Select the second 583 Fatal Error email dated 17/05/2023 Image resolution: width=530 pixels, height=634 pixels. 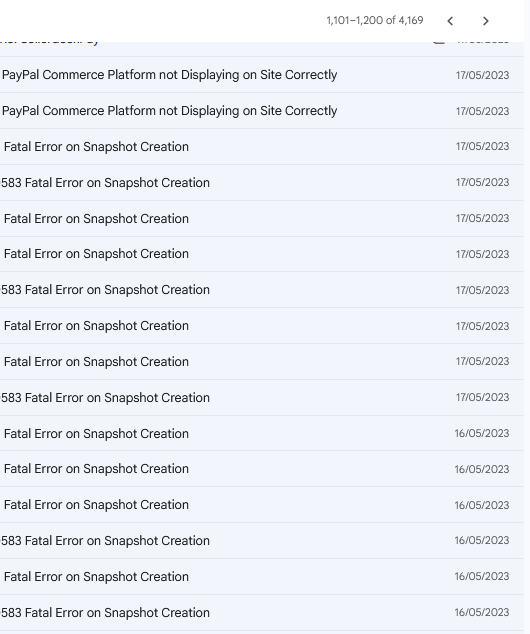262,290
